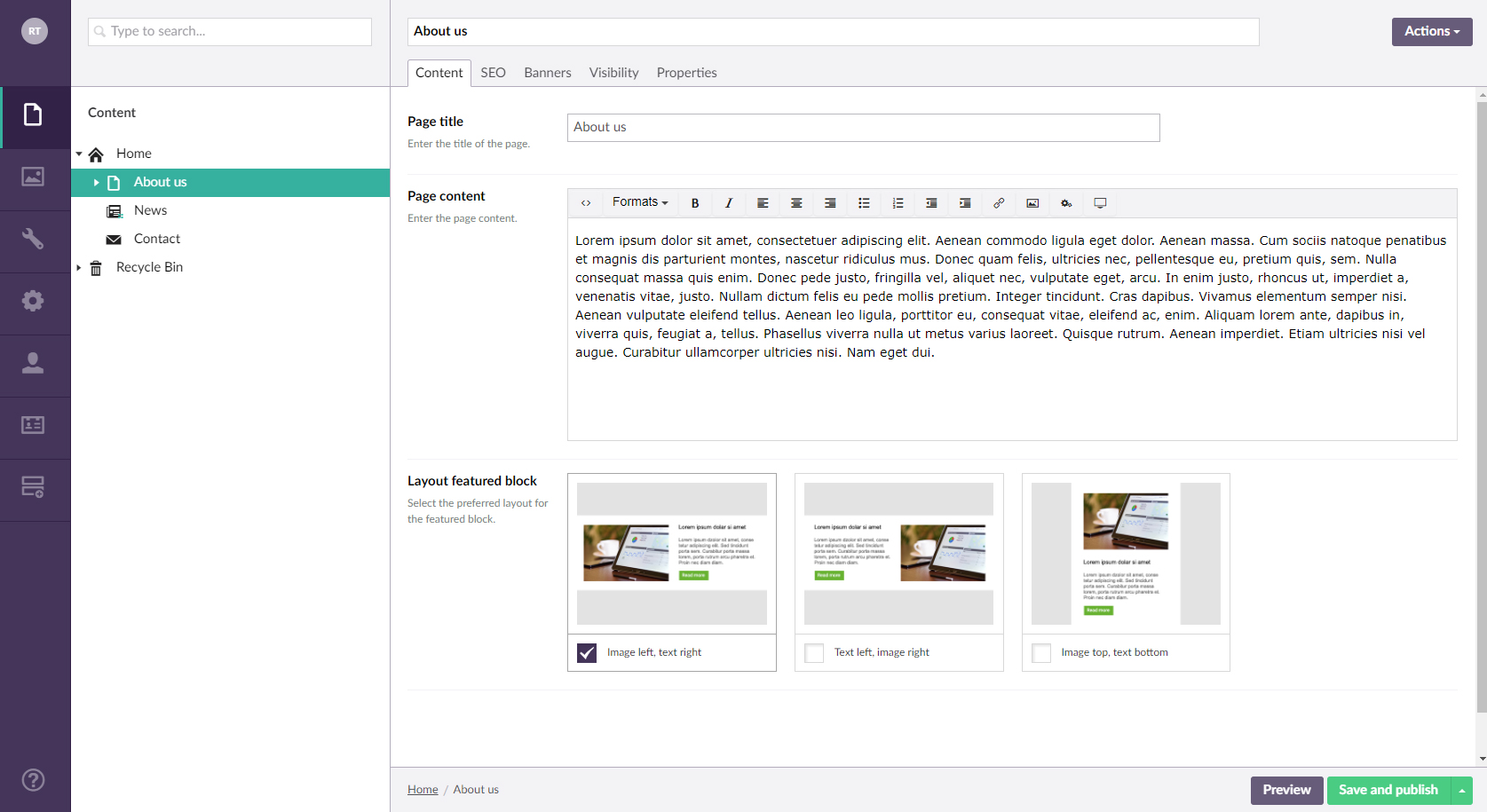The image size is (1487, 812).
Task: Open the help question mark icon
Action: click(x=33, y=780)
